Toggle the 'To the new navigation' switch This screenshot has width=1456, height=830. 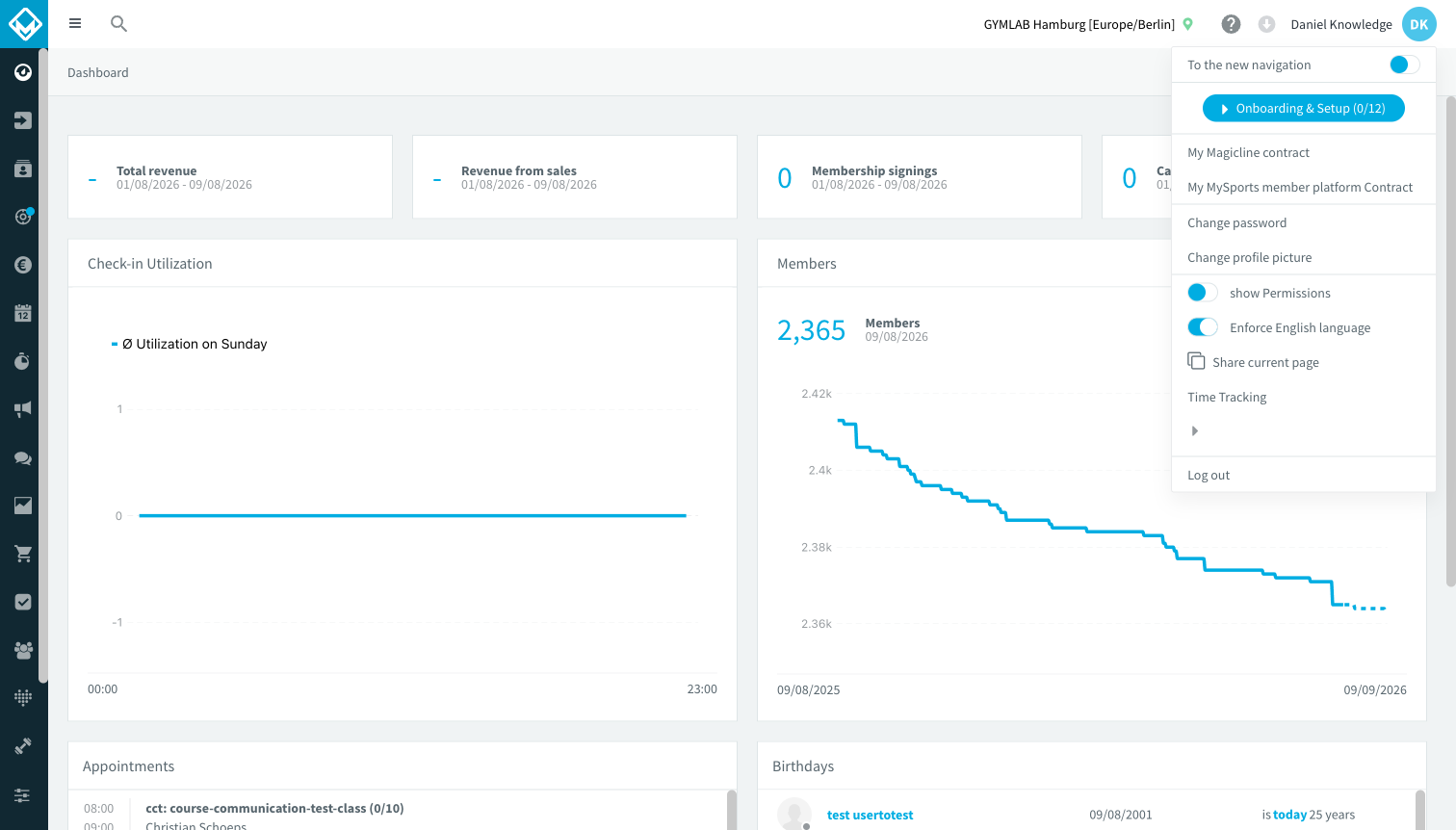pos(1404,65)
